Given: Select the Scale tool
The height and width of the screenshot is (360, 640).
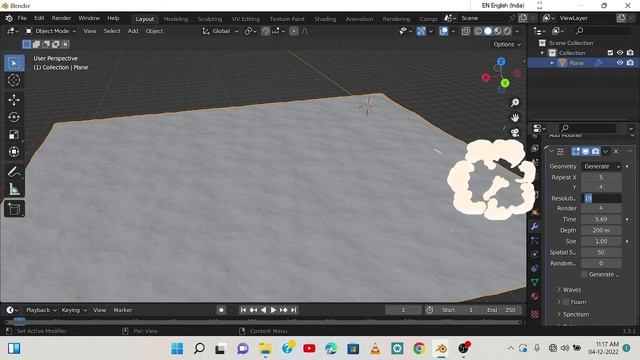Looking at the screenshot, I should [14, 135].
